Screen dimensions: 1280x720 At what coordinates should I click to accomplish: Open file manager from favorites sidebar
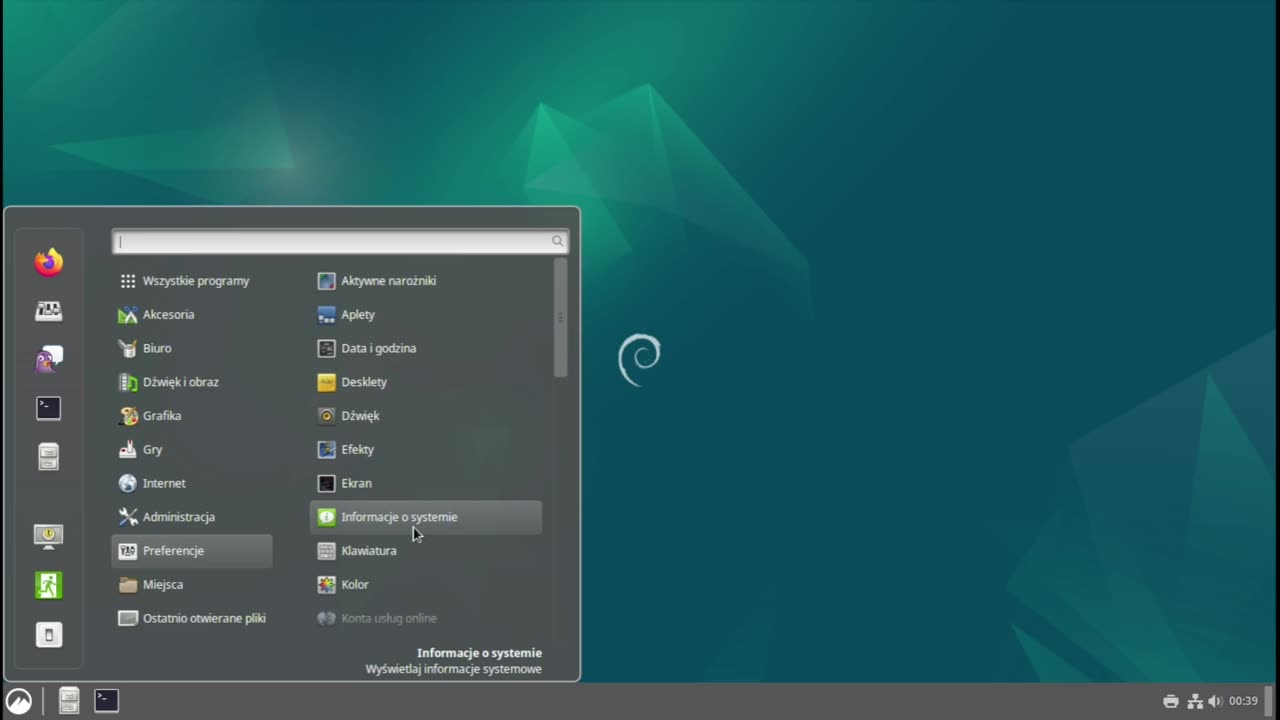[48, 457]
